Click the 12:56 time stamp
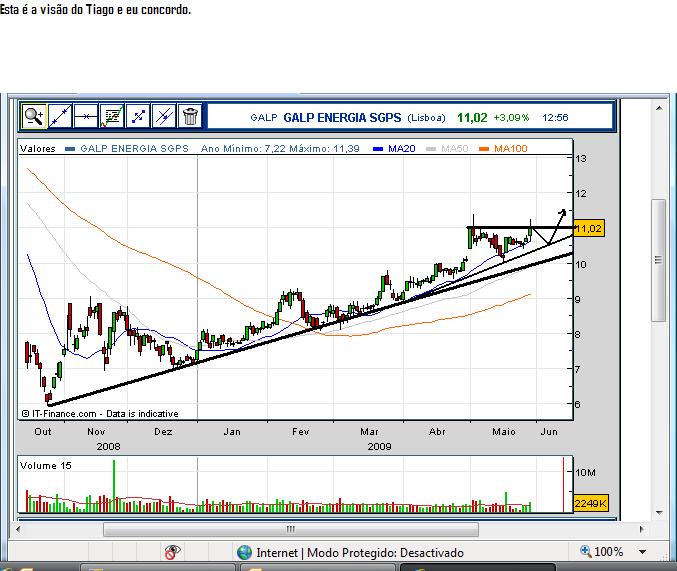677x571 pixels. pyautogui.click(x=555, y=117)
